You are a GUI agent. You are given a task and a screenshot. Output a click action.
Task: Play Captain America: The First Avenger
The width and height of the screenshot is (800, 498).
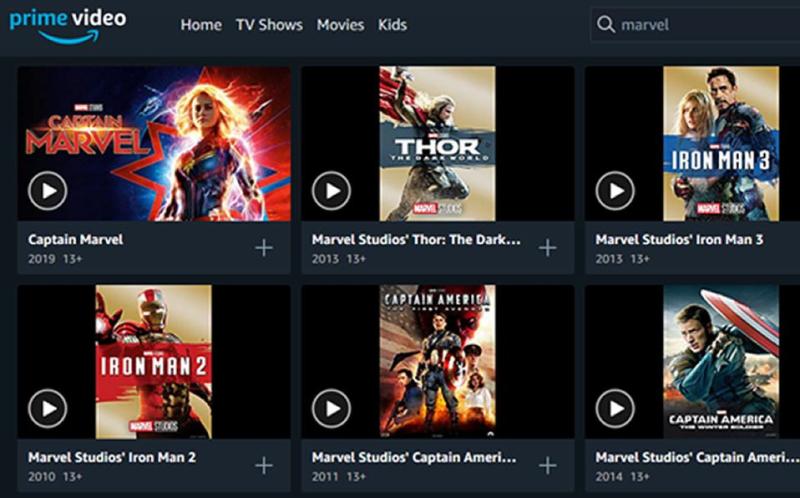[331, 409]
